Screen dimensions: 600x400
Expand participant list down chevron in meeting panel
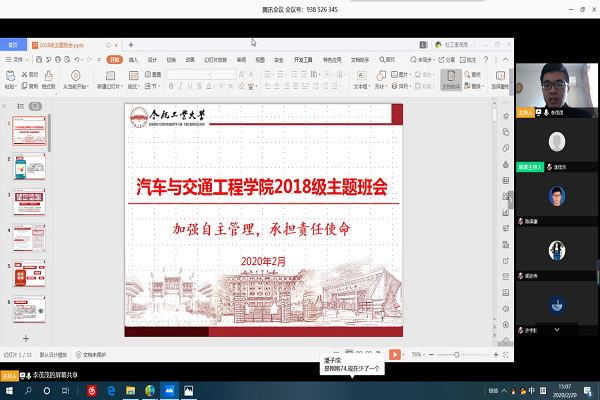click(x=557, y=330)
